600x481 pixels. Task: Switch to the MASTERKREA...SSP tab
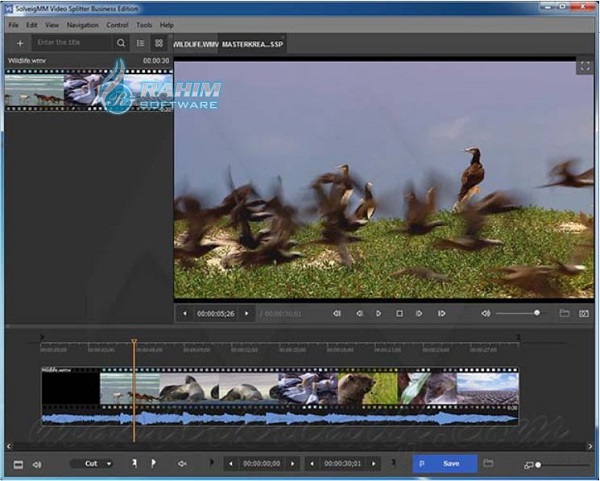pyautogui.click(x=252, y=45)
